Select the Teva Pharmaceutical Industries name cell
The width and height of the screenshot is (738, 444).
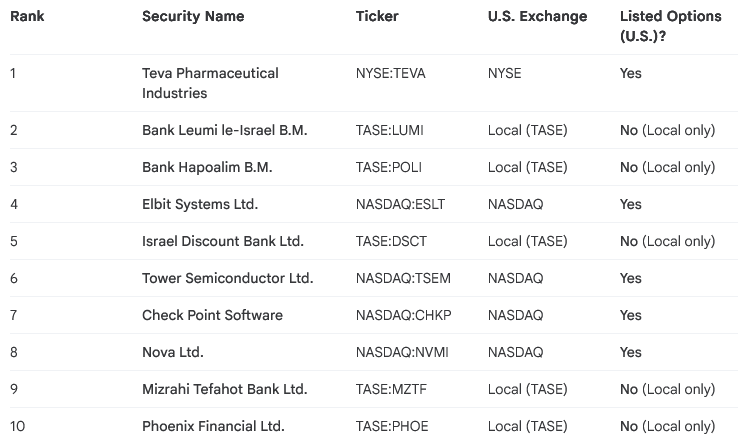pos(210,83)
